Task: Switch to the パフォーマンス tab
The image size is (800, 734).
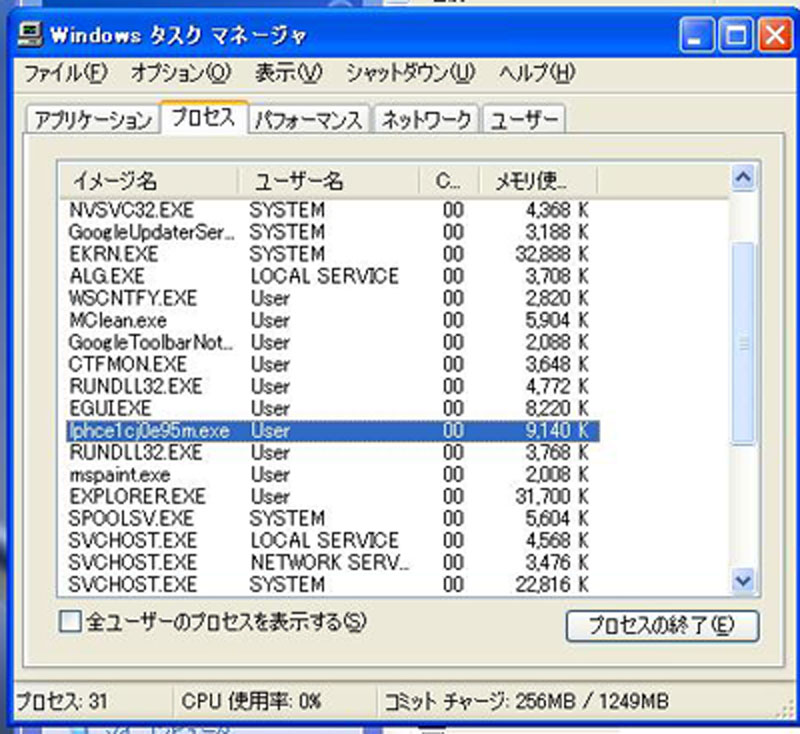Action: point(309,120)
